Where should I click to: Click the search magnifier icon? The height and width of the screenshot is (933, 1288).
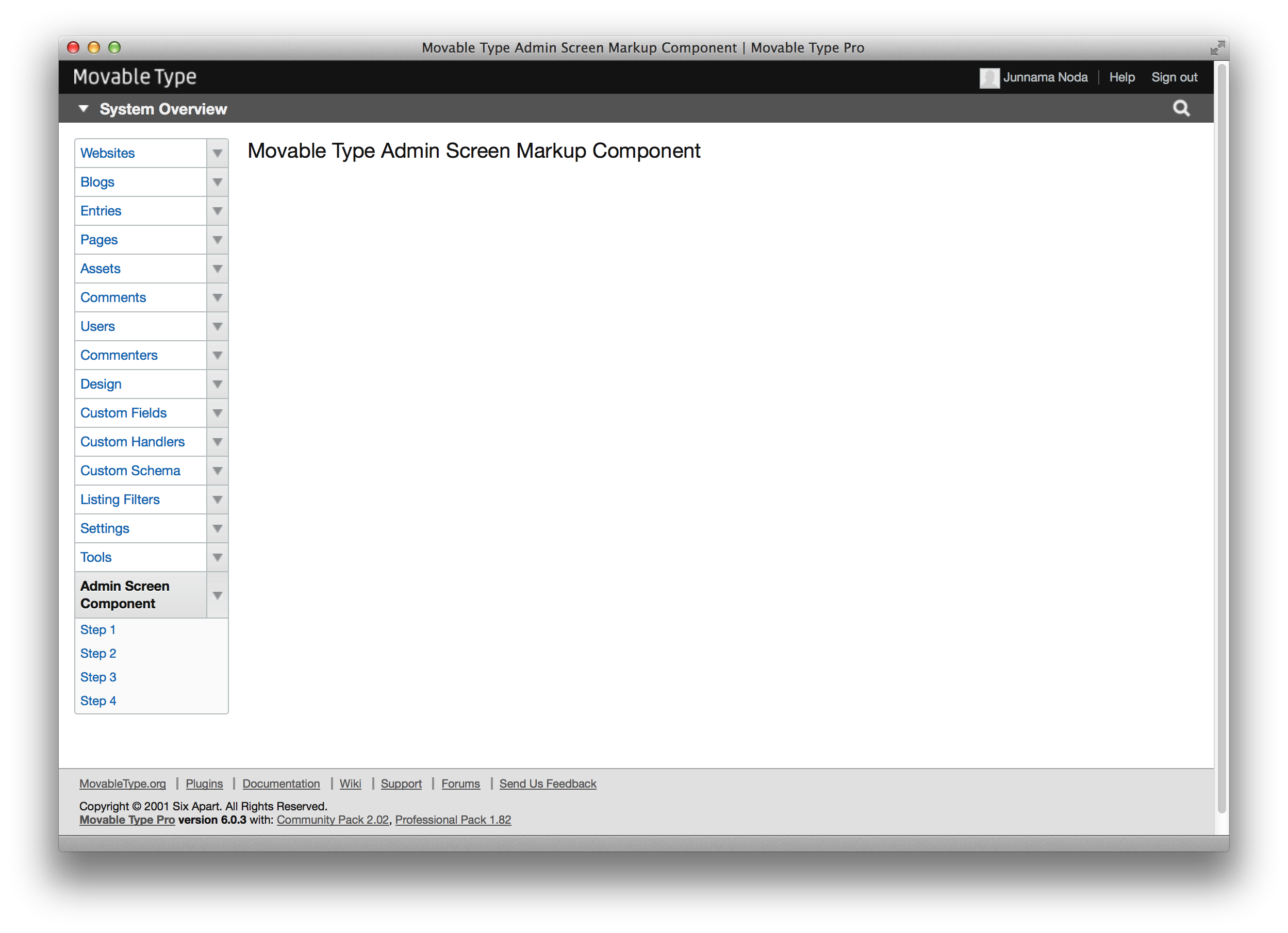(1181, 108)
